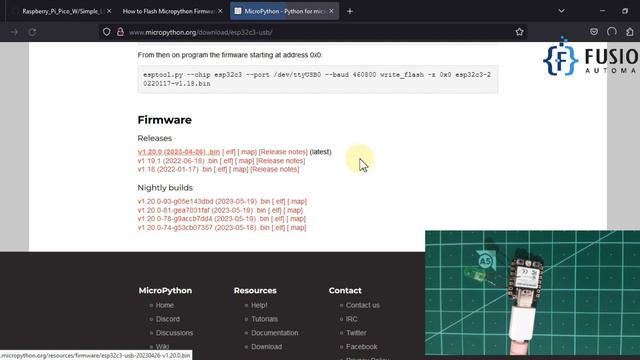
Task: Open Download link under Resources
Action: [x=267, y=347]
